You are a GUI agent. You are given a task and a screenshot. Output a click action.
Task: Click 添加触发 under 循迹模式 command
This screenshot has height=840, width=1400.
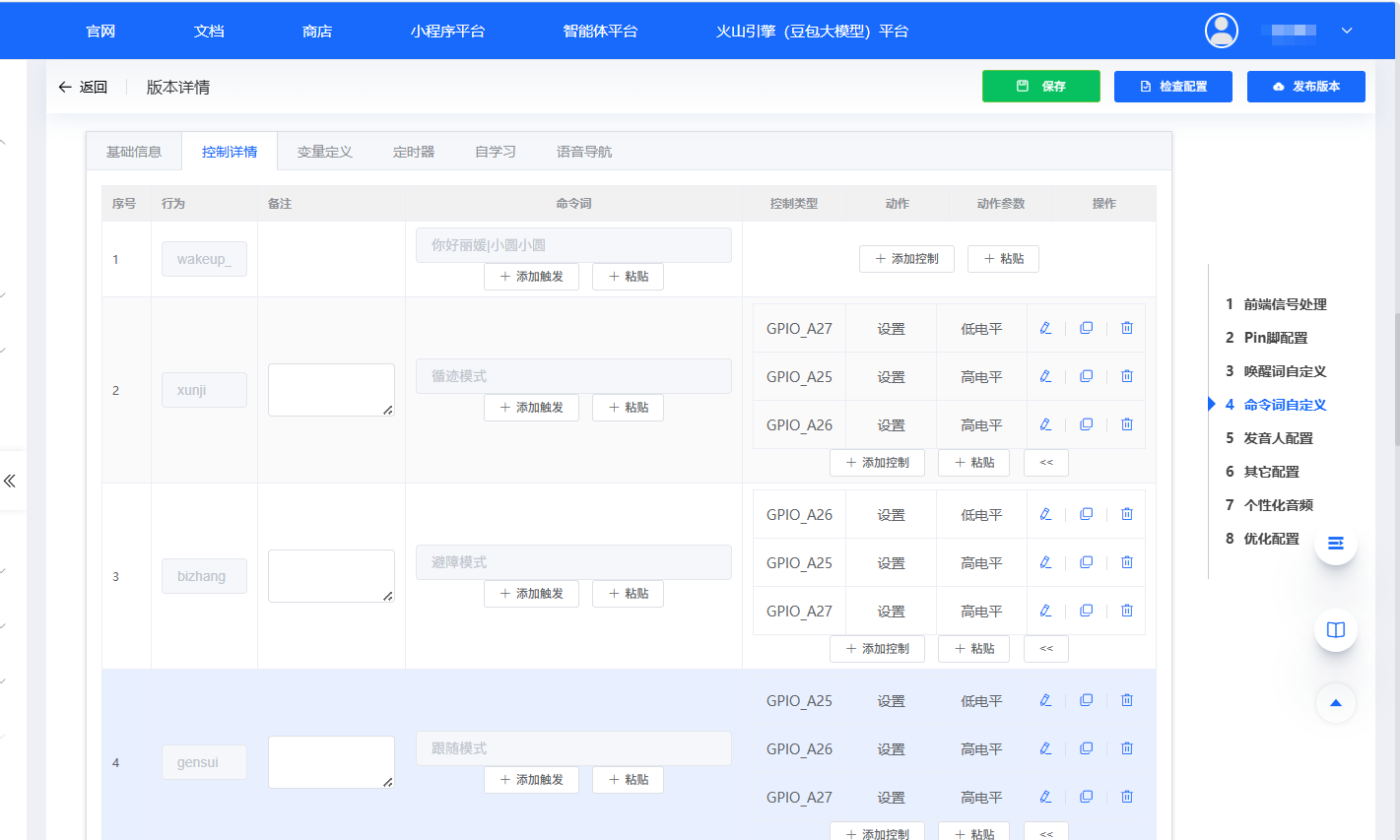point(531,408)
